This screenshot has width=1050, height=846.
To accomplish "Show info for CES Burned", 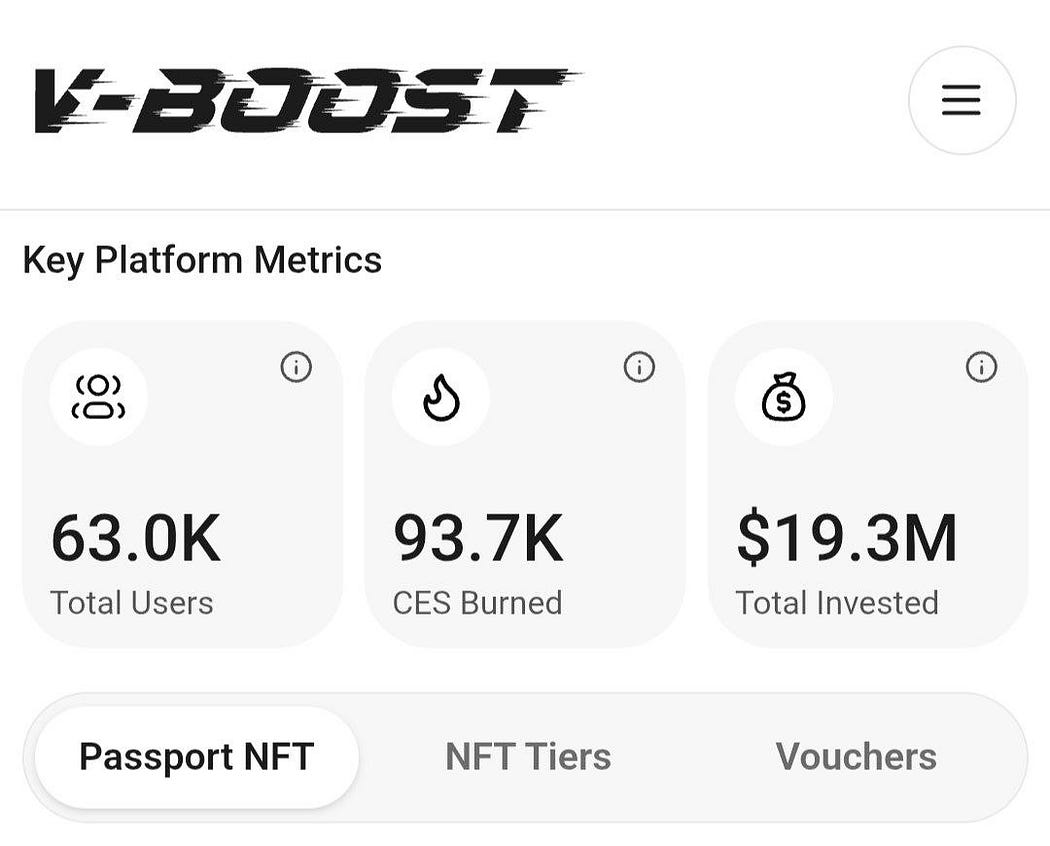I will (639, 367).
